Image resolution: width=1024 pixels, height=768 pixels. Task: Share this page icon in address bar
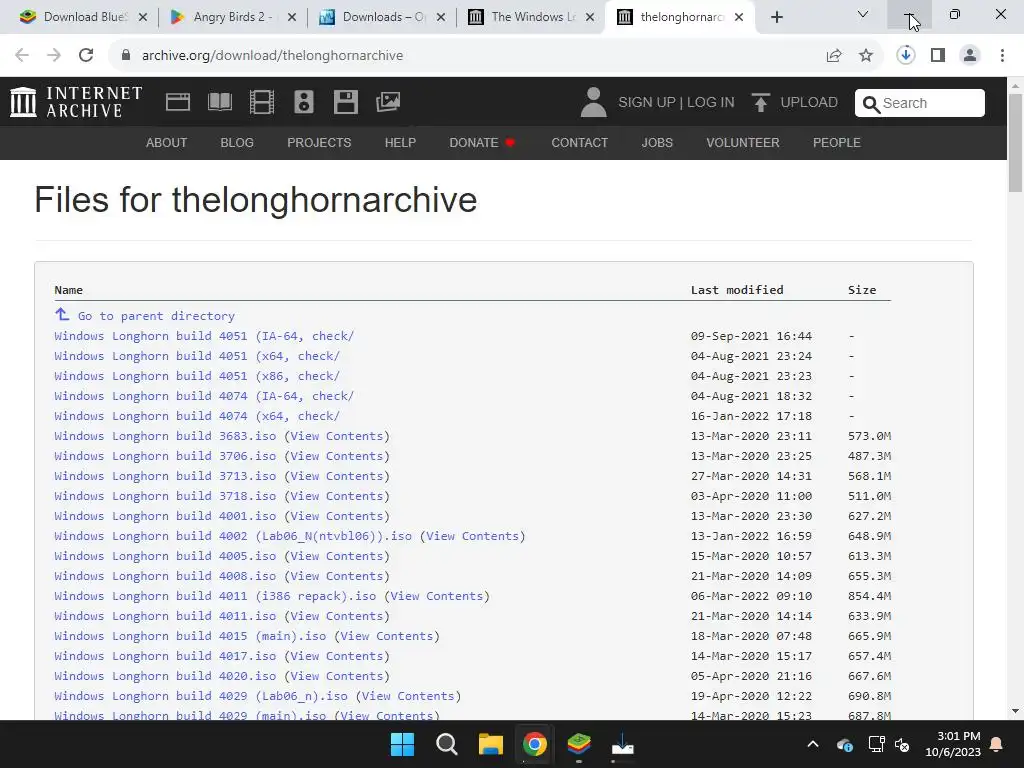834,56
